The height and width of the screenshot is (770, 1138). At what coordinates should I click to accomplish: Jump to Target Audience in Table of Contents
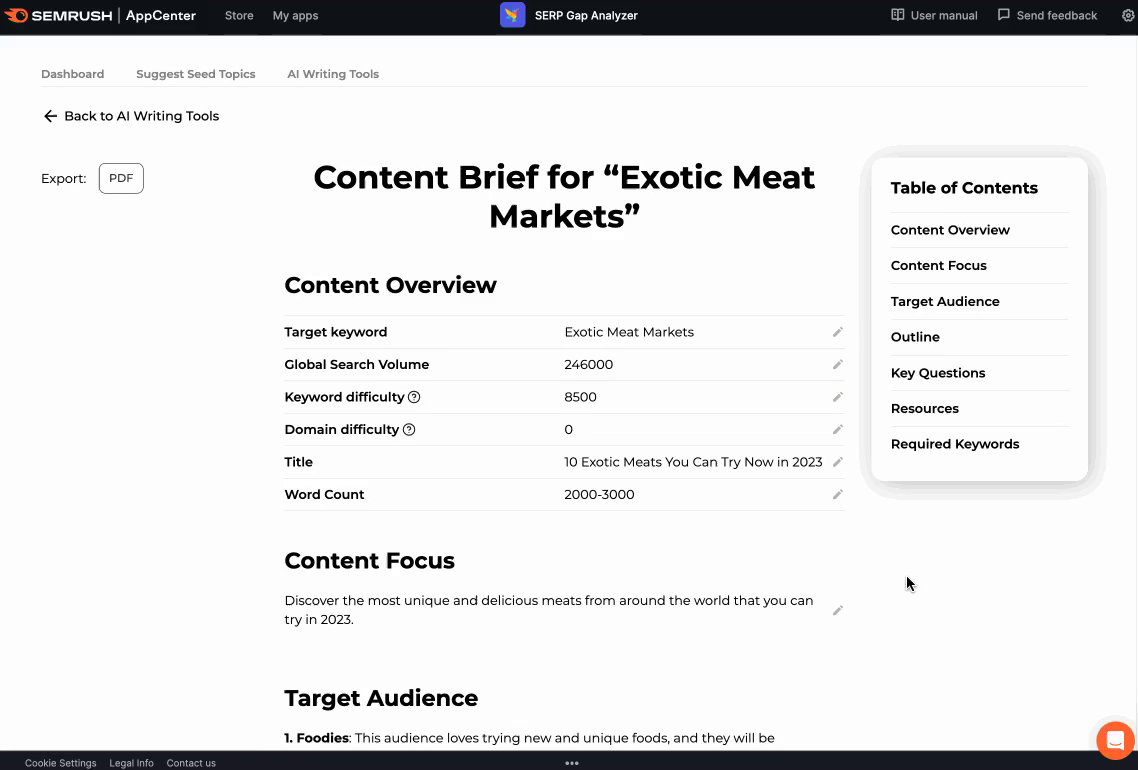(x=945, y=301)
